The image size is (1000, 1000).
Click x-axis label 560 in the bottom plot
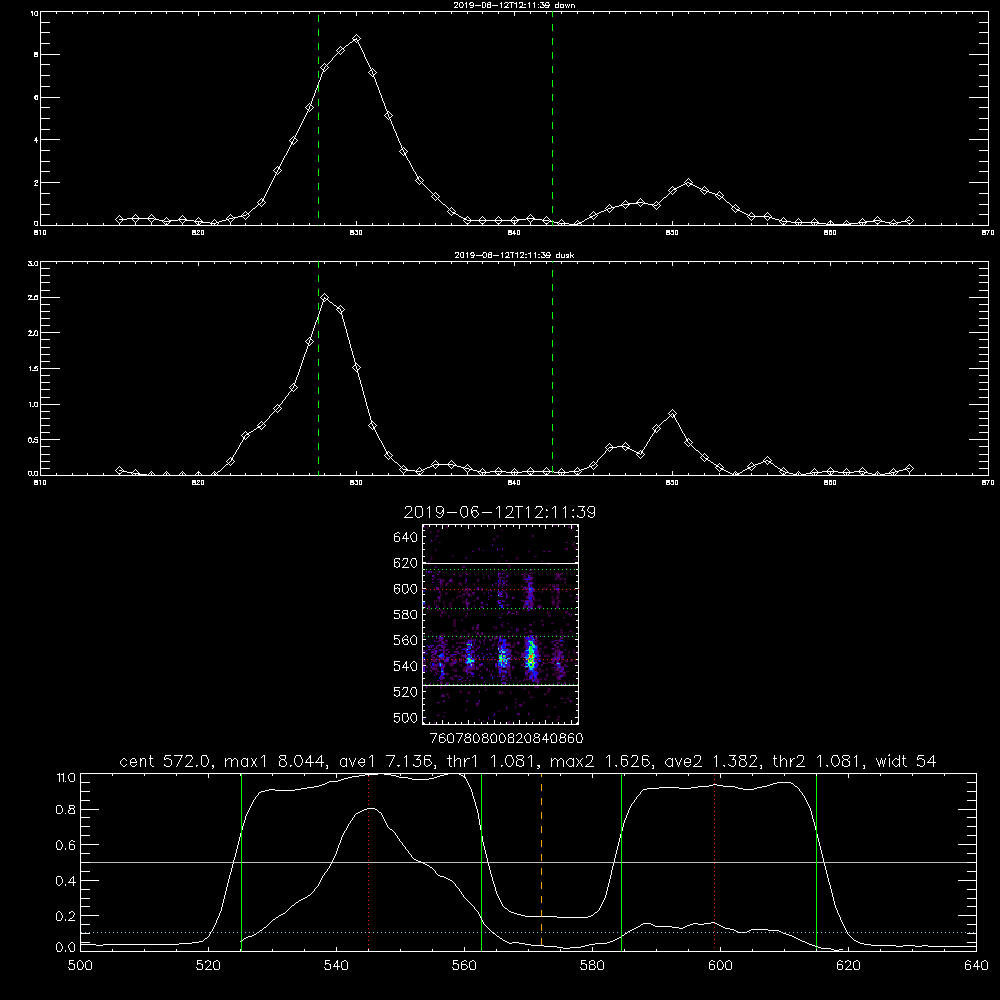tap(464, 966)
